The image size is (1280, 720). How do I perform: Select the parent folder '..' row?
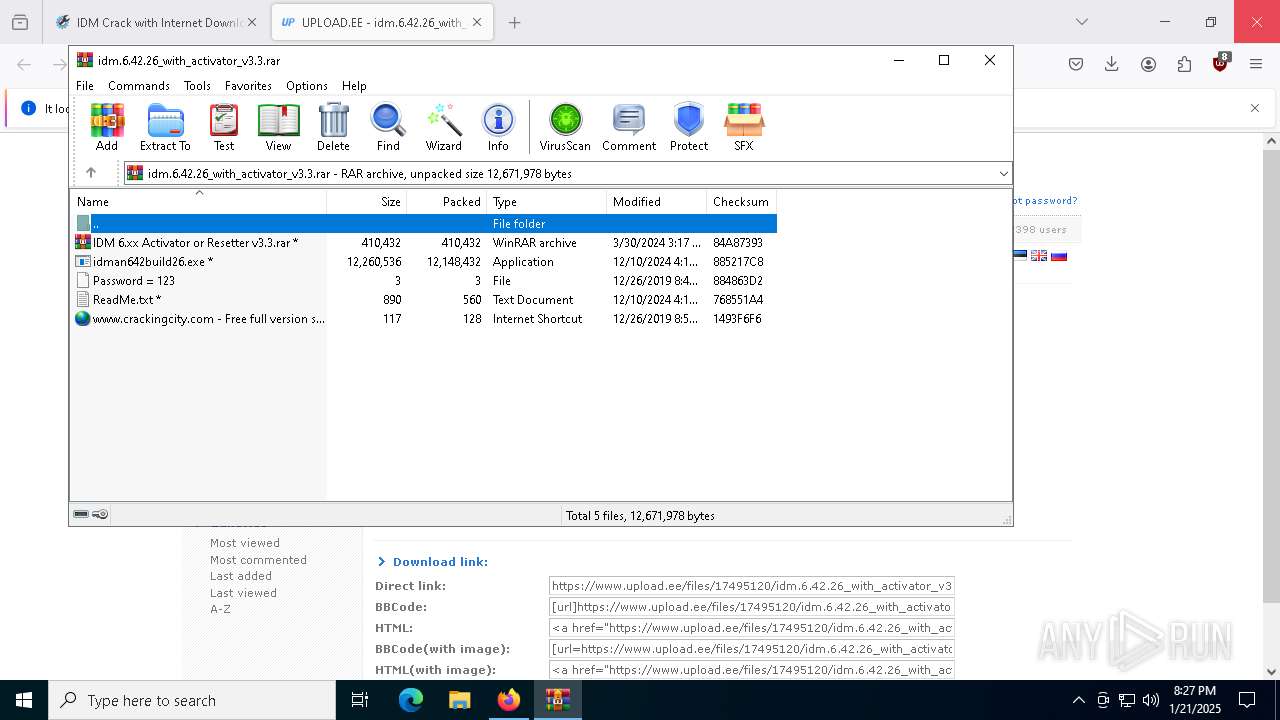pos(424,223)
